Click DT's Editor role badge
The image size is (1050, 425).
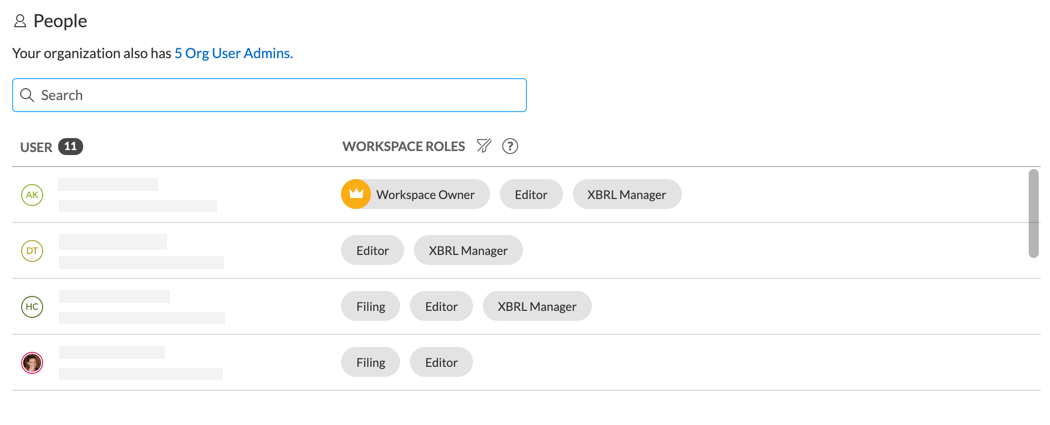[372, 250]
